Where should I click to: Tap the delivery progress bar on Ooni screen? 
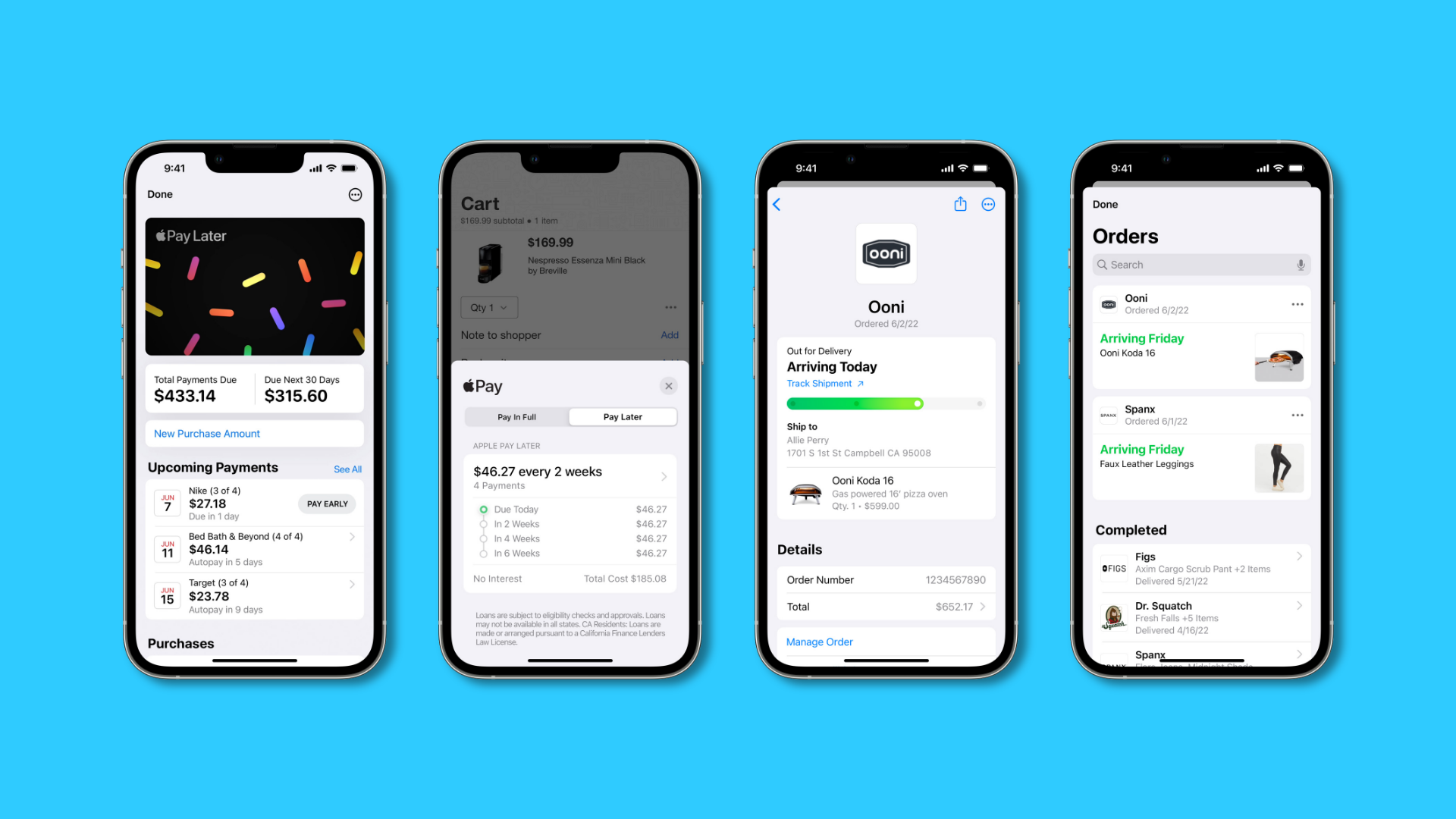click(x=883, y=403)
